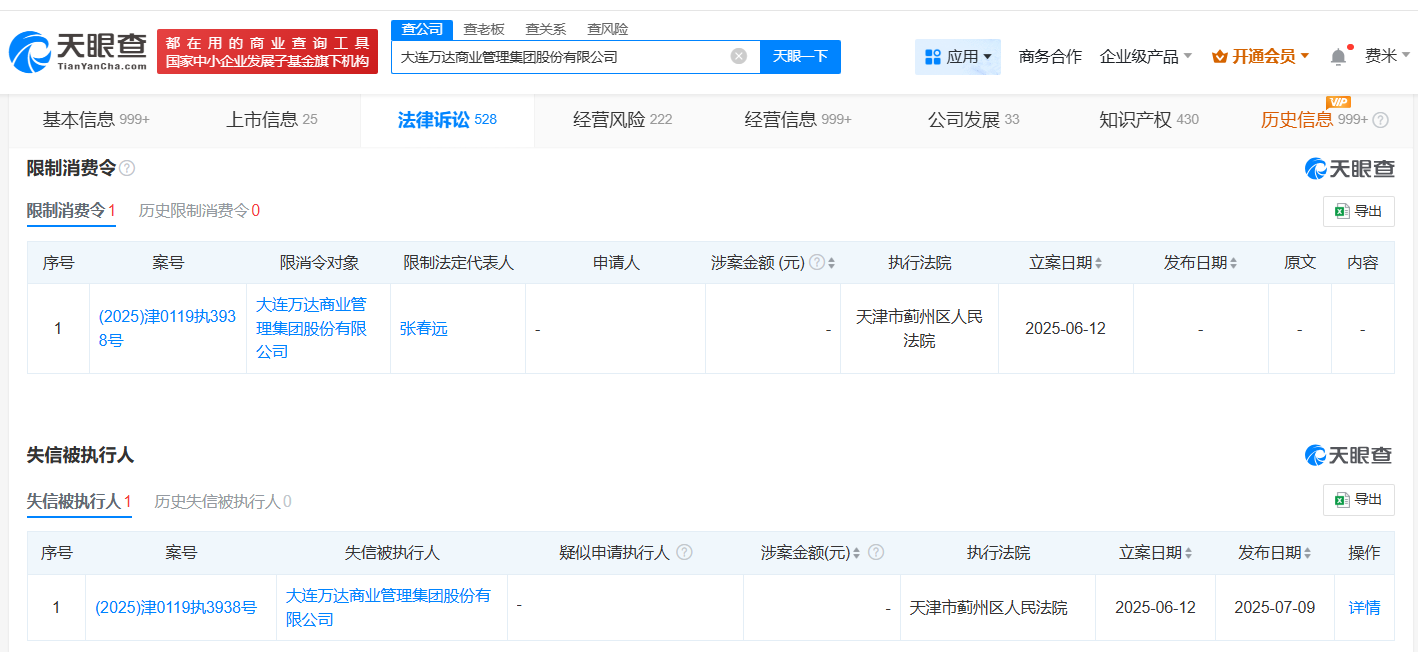Click the help icon next to 涉案金额 (元) in the 限制消费令 table
1418x652 pixels.
tap(817, 262)
